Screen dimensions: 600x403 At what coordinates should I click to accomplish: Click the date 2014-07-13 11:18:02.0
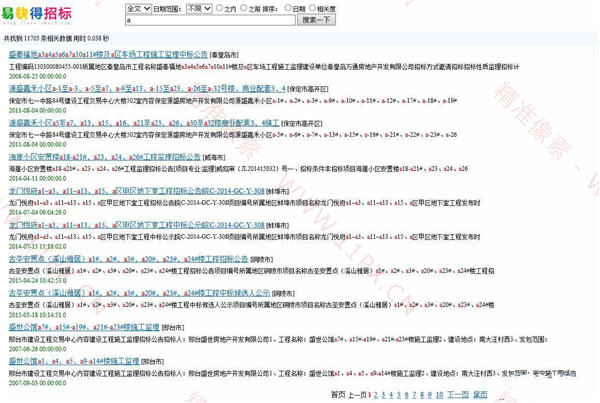point(38,246)
